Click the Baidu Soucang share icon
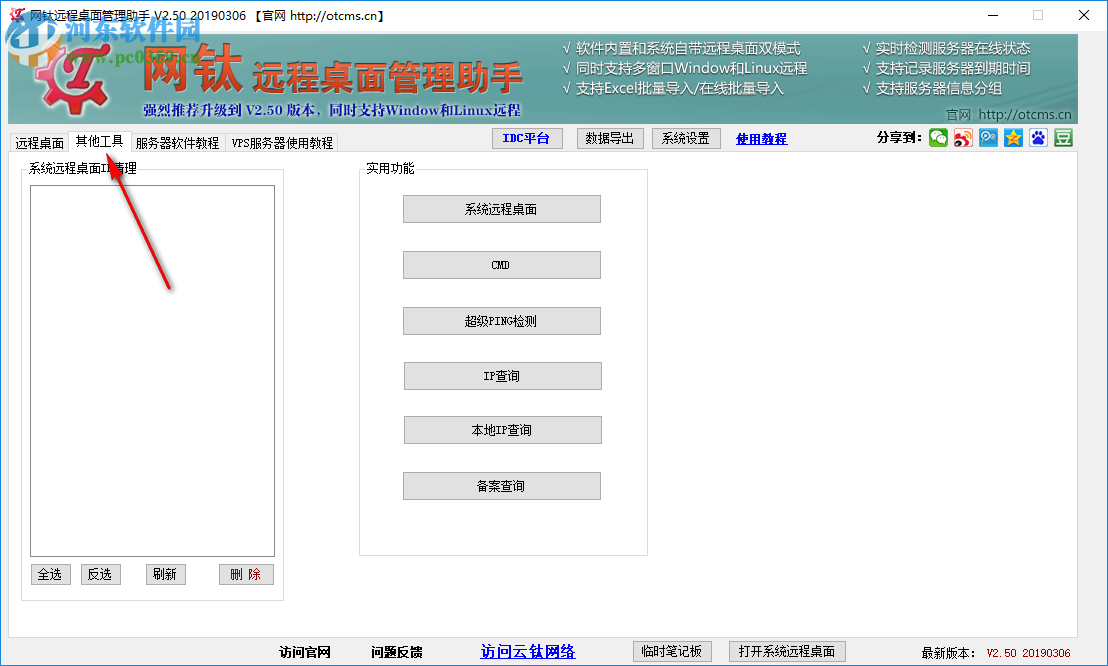The height and width of the screenshot is (666, 1108). point(988,137)
